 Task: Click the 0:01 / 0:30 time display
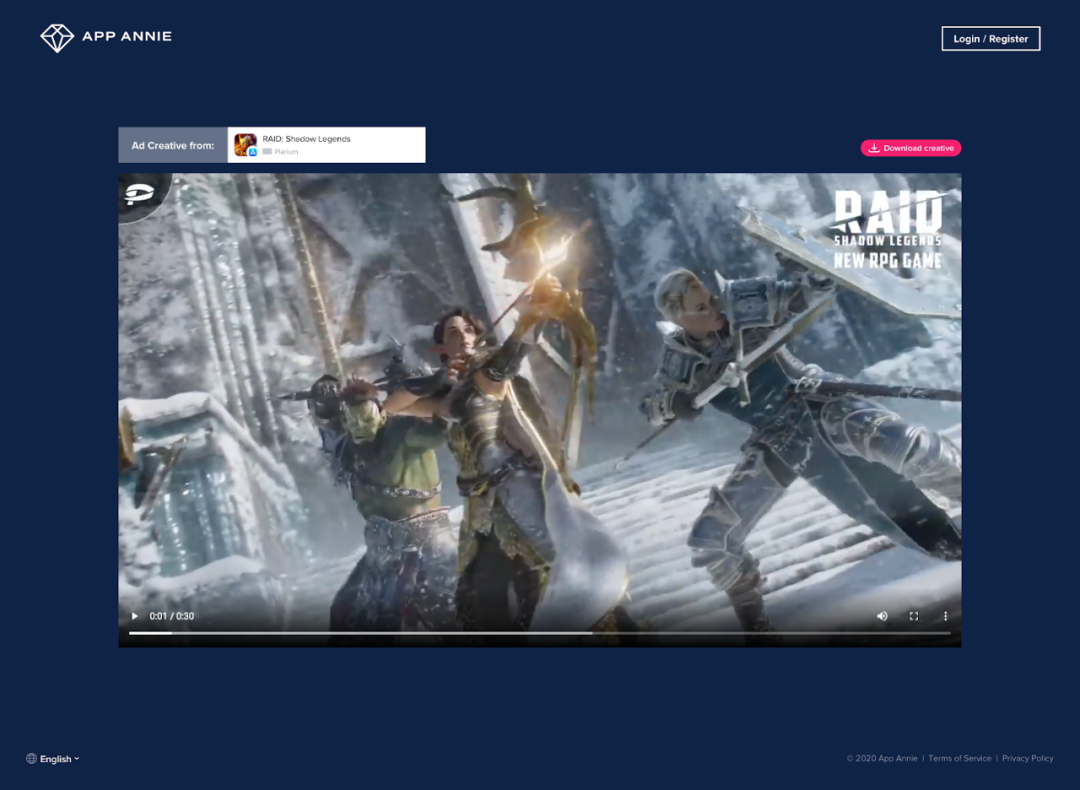172,616
